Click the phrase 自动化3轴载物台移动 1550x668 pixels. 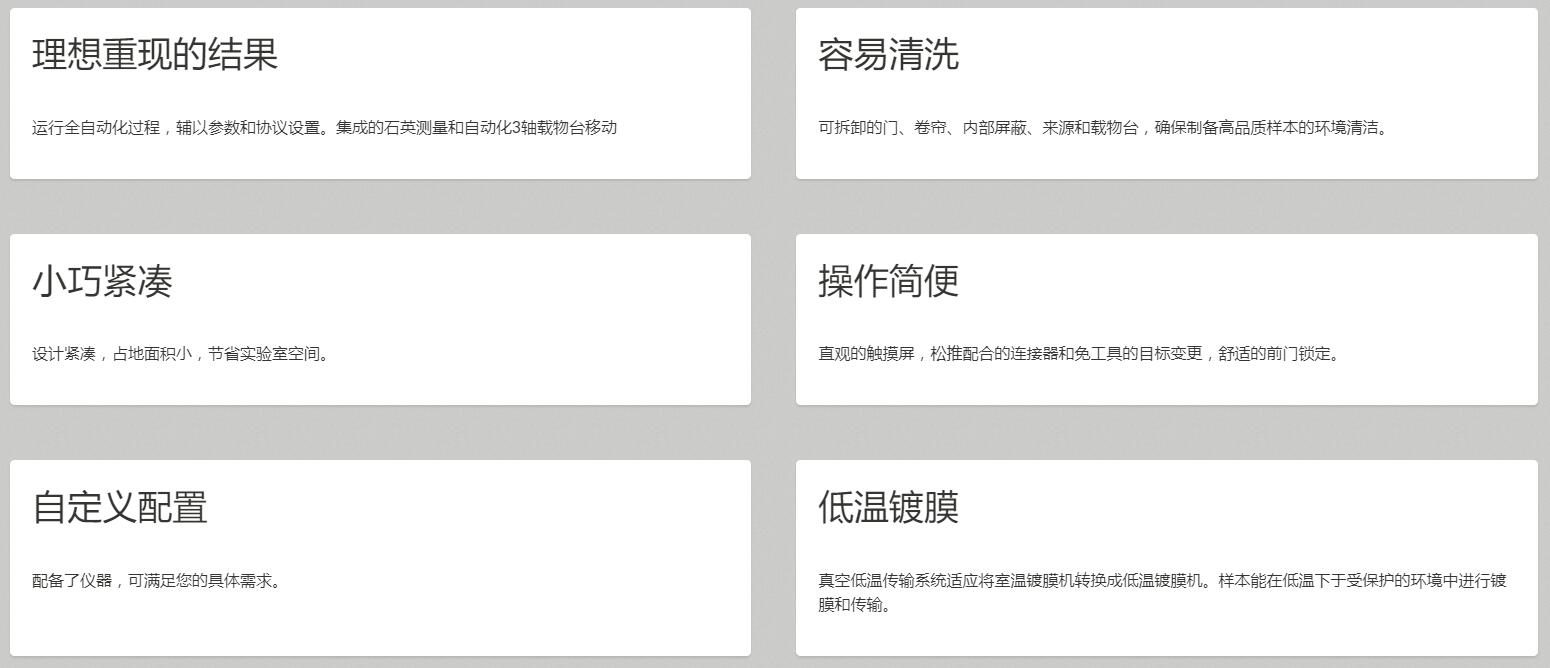(x=541, y=128)
